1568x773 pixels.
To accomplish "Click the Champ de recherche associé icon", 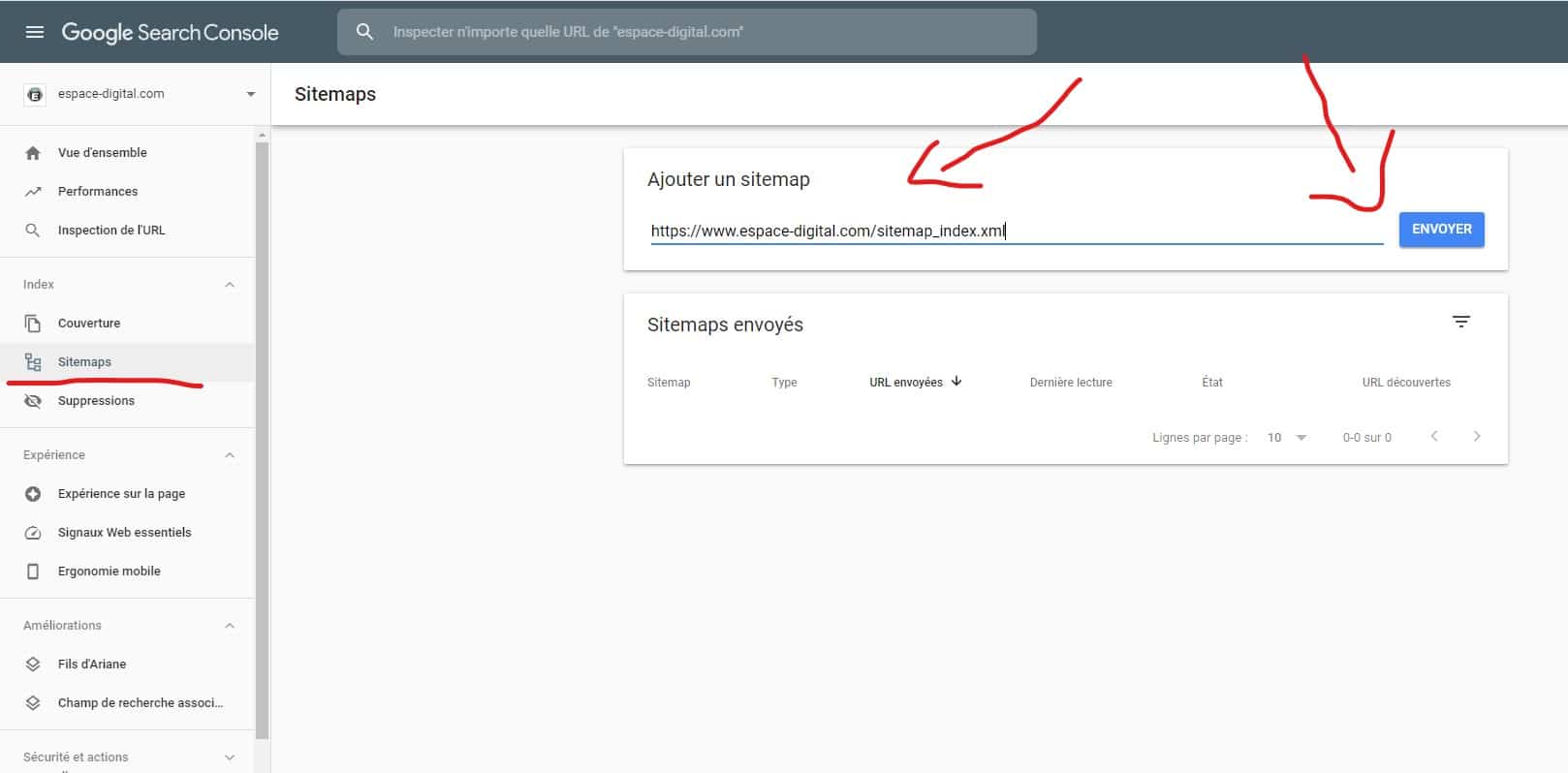I will tap(33, 703).
